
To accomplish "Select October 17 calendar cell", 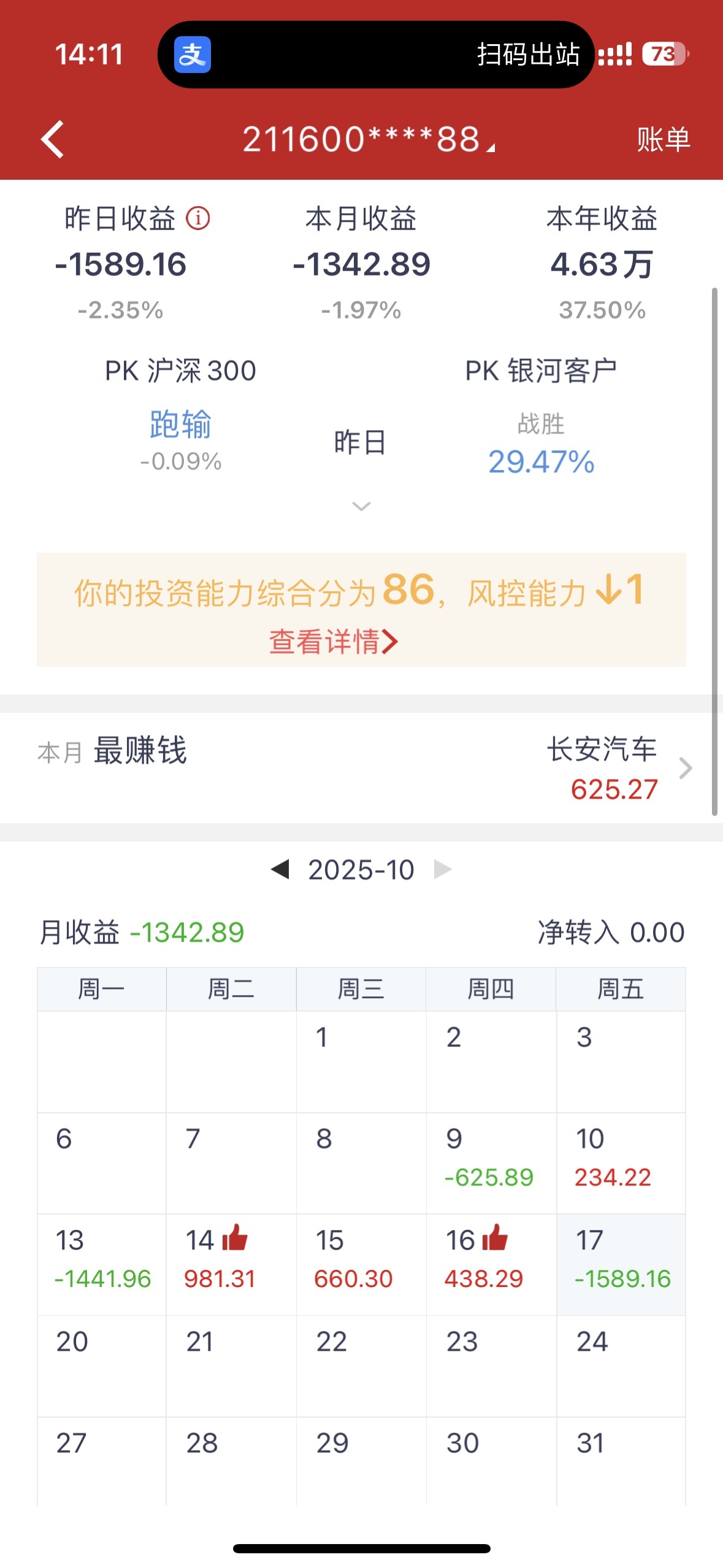I will (621, 1264).
